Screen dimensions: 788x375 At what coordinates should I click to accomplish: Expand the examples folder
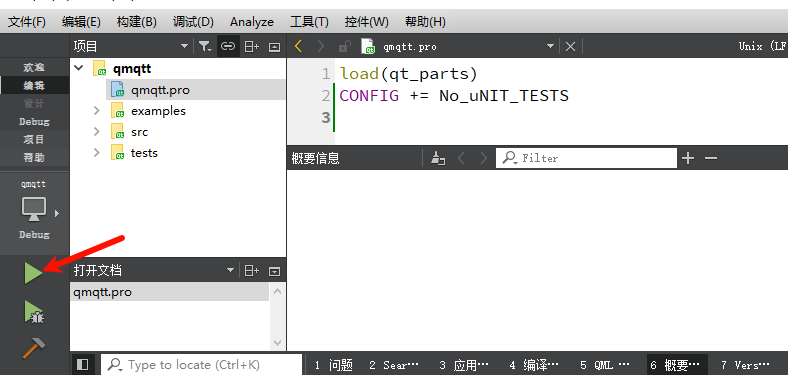coord(96,111)
